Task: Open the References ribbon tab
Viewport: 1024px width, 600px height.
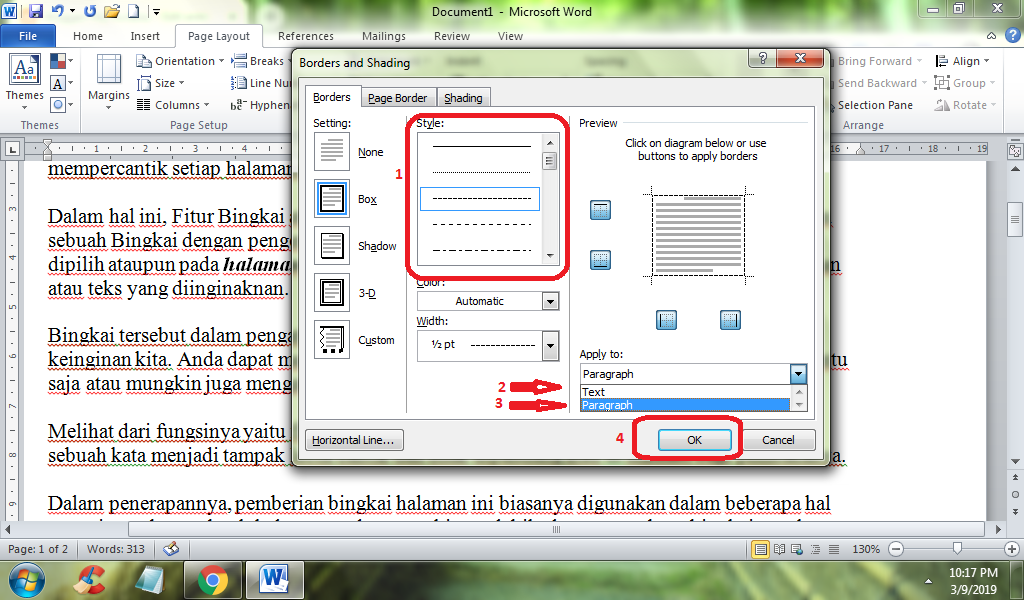Action: [x=306, y=36]
